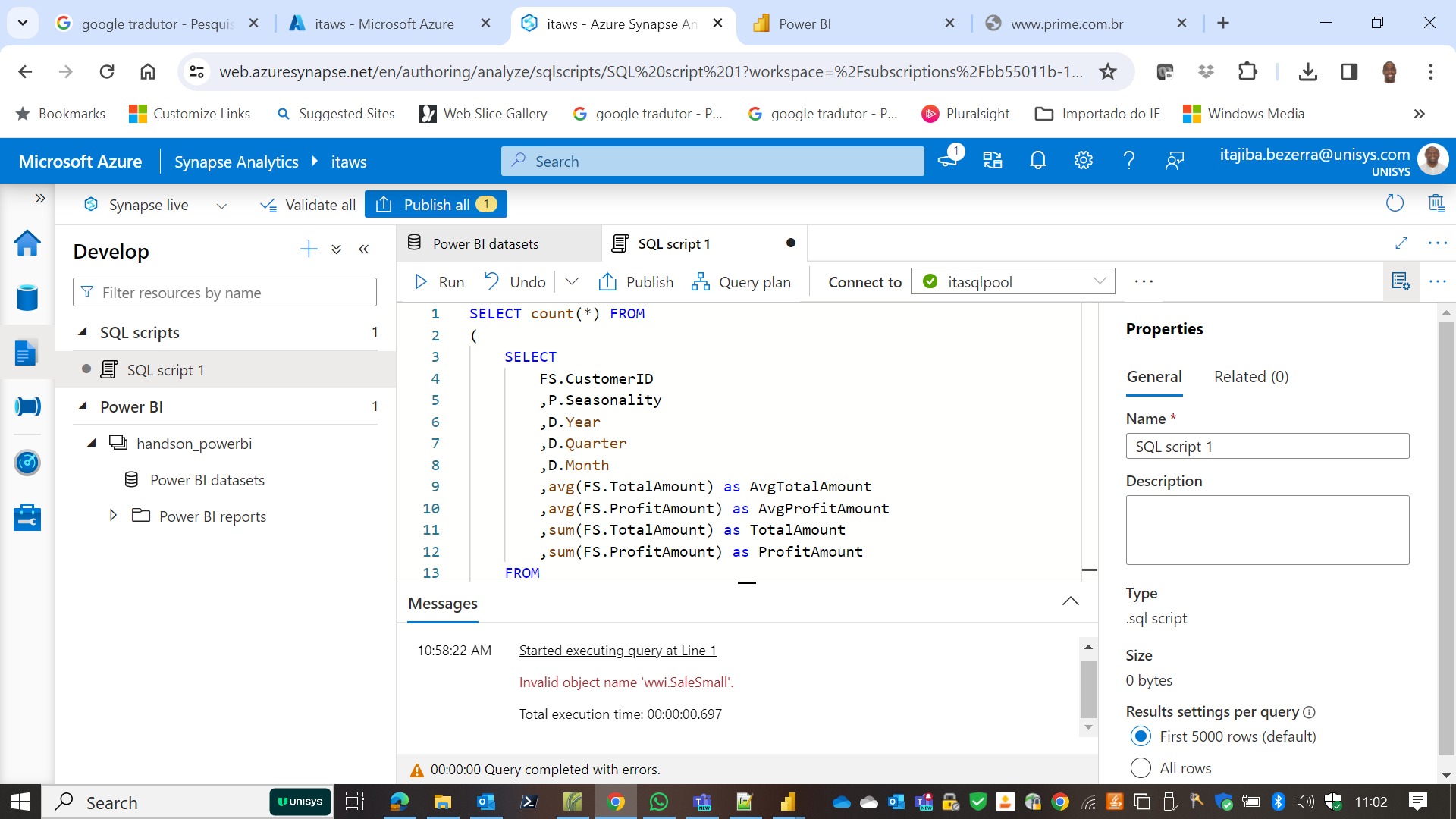Open Started executing query at Line 1 link
This screenshot has height=819, width=1456.
tap(617, 650)
